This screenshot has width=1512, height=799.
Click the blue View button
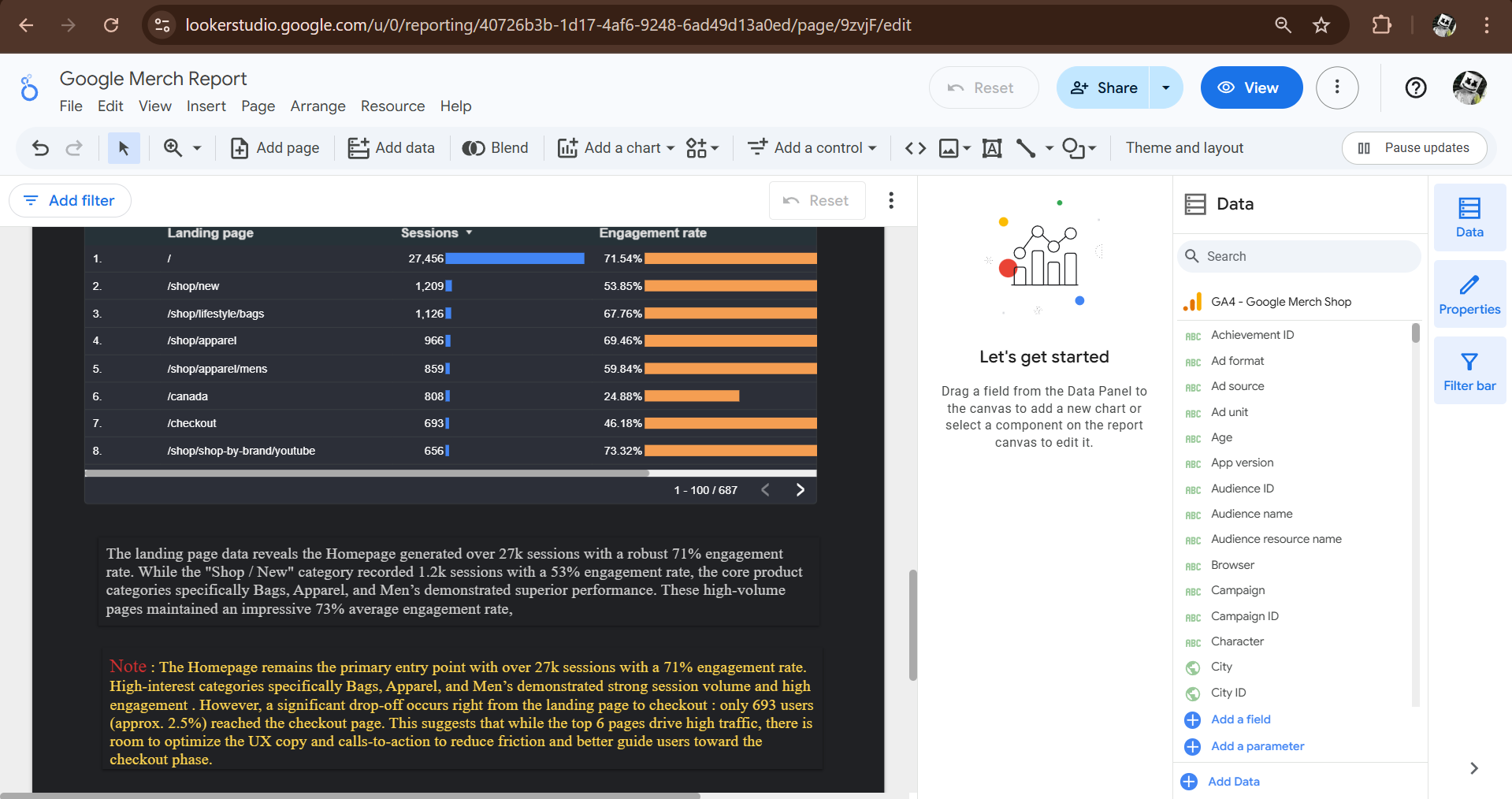(1250, 87)
